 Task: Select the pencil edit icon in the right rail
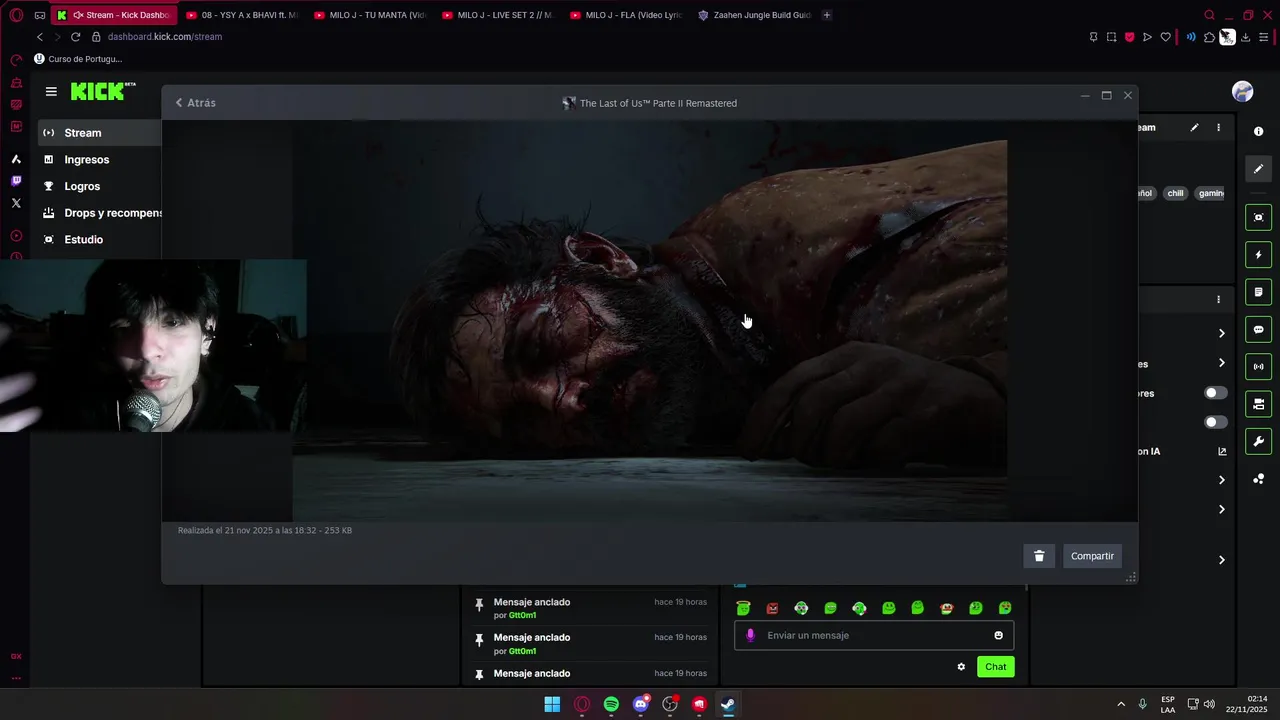[x=1258, y=169]
